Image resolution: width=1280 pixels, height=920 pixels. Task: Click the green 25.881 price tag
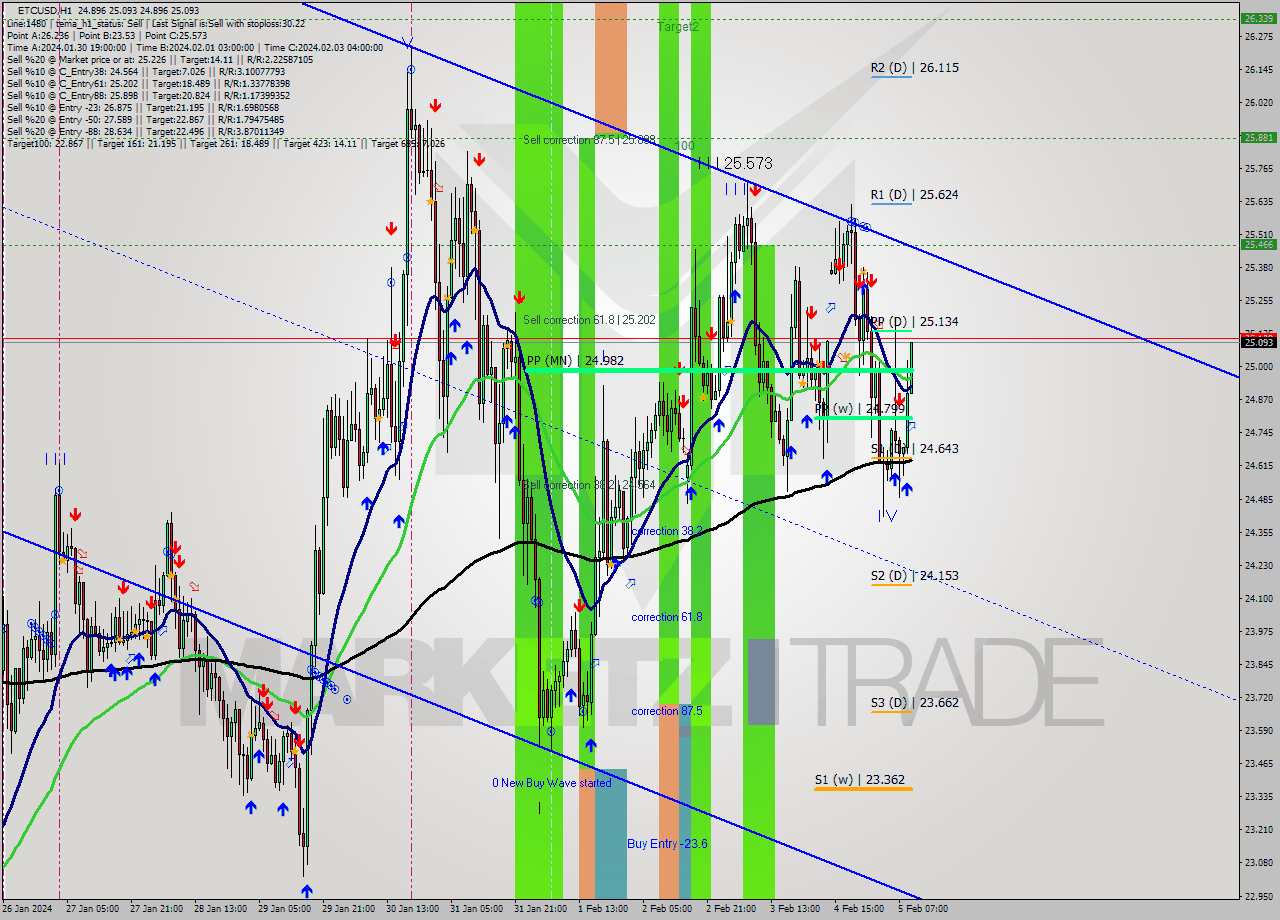pyautogui.click(x=1259, y=138)
